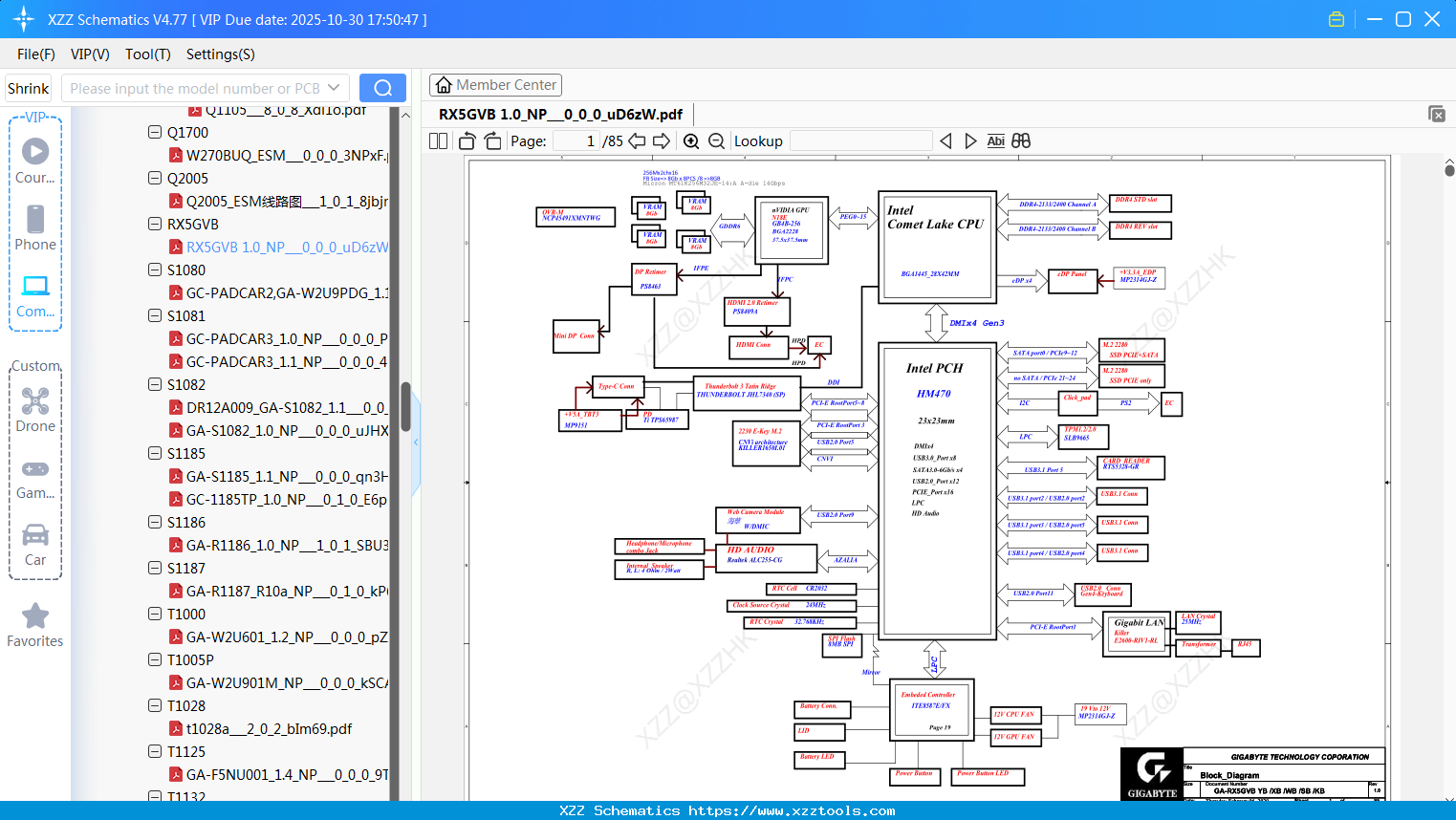The image size is (1456, 820).
Task: Collapse the T1028 tree node
Action: pyautogui.click(x=155, y=705)
